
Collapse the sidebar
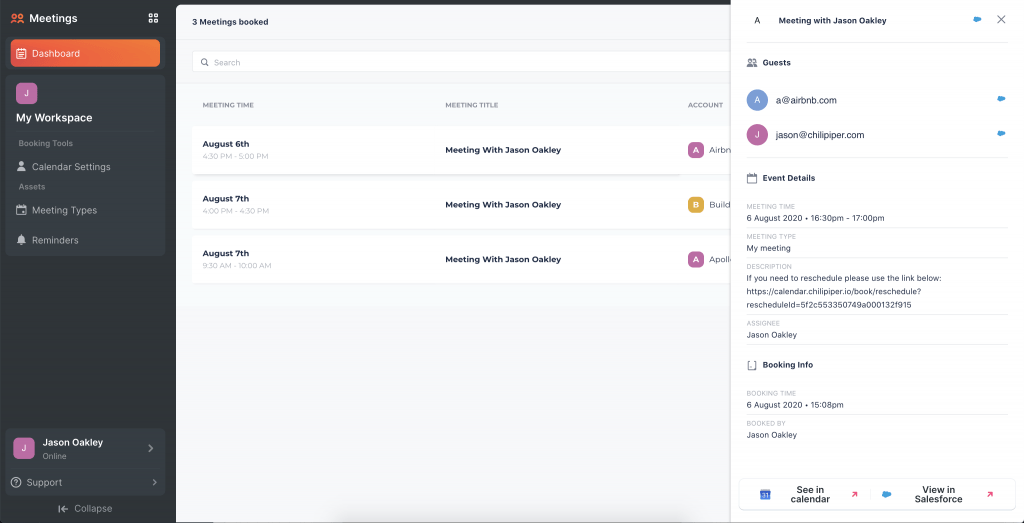(x=85, y=509)
